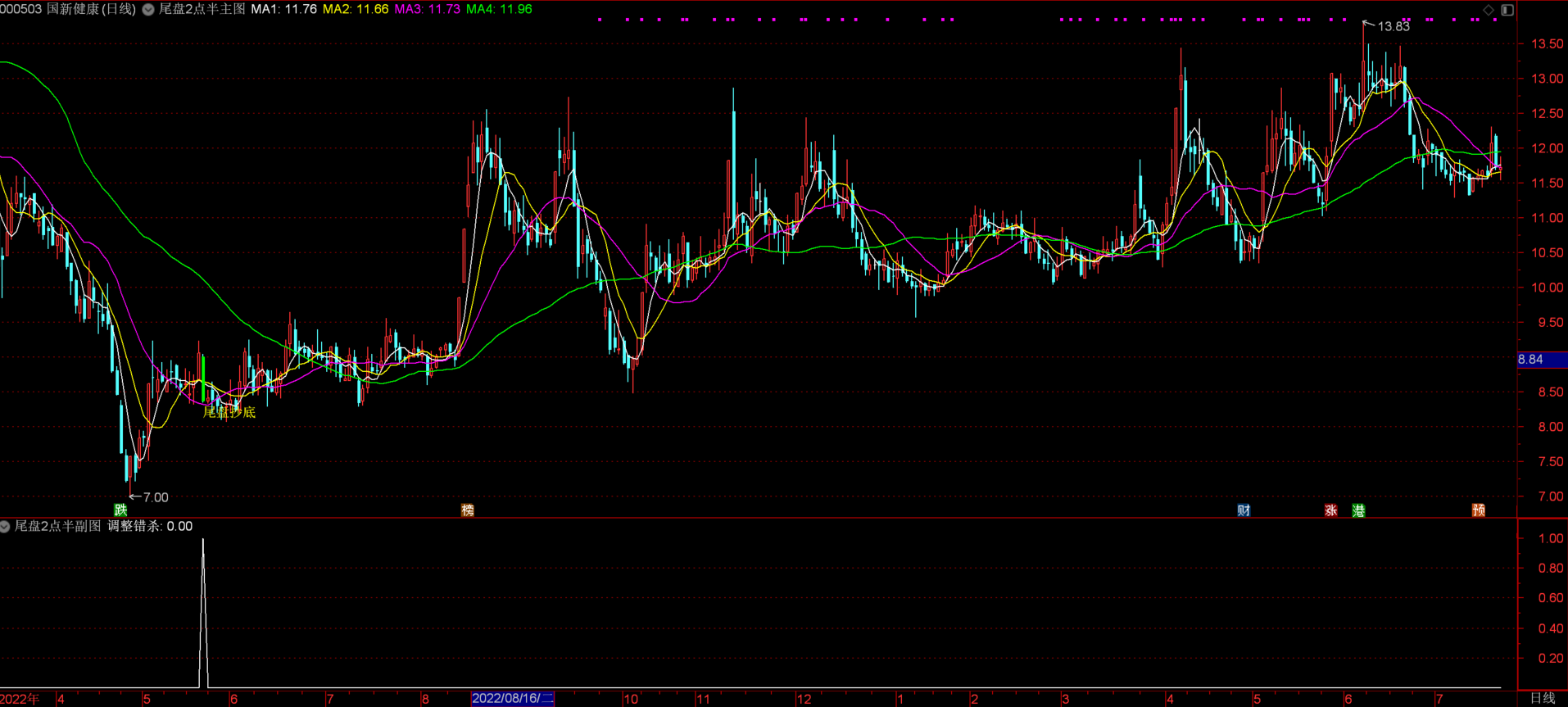
Task: Click the 榜 event marker icon
Action: click(x=468, y=510)
